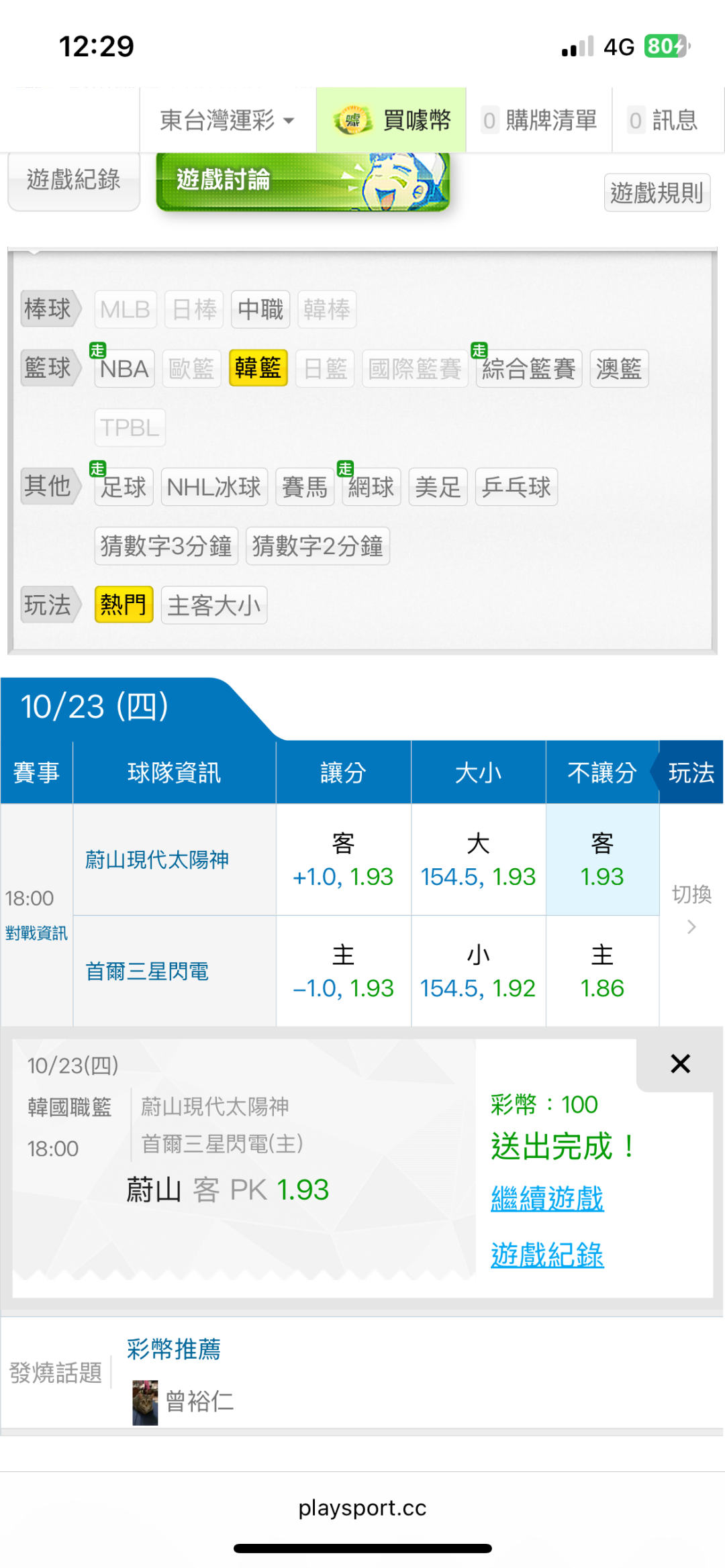The image size is (725, 1568).
Task: Open the 購牌清單 menu item
Action: tap(540, 121)
